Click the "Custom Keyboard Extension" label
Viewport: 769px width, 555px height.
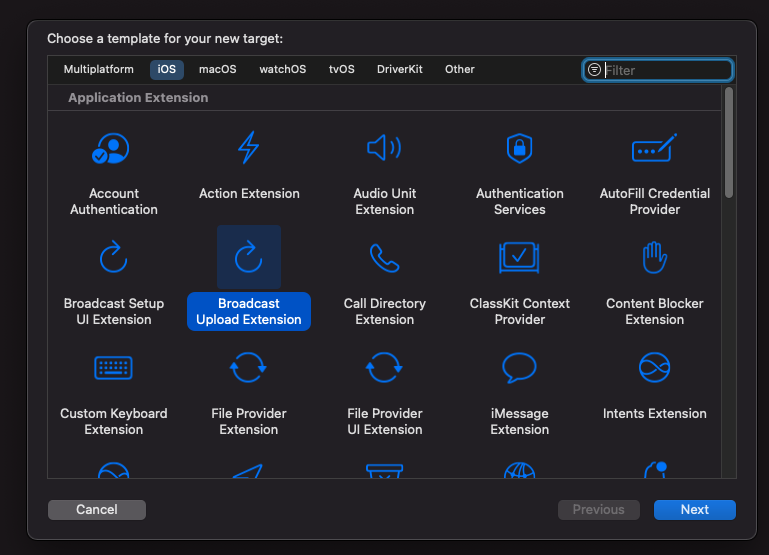coord(114,421)
